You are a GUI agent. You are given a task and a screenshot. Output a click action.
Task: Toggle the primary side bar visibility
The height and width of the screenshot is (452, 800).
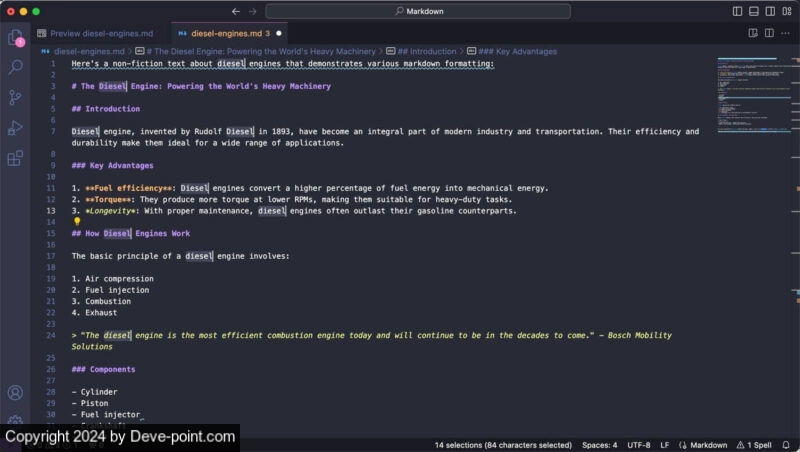[738, 11]
